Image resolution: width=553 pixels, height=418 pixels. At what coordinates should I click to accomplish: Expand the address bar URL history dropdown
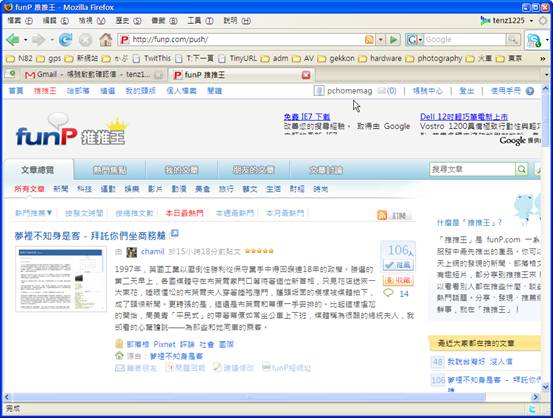click(x=381, y=40)
